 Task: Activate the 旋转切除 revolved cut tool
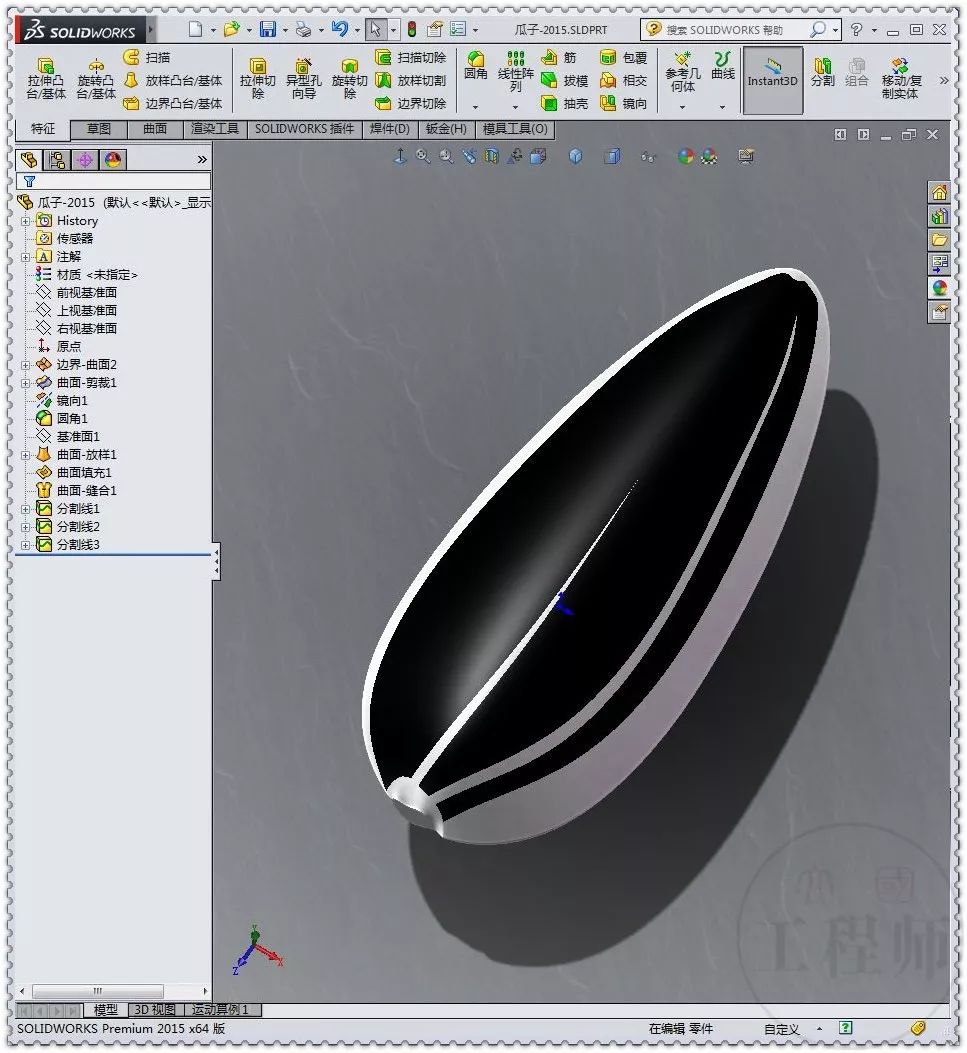point(350,78)
